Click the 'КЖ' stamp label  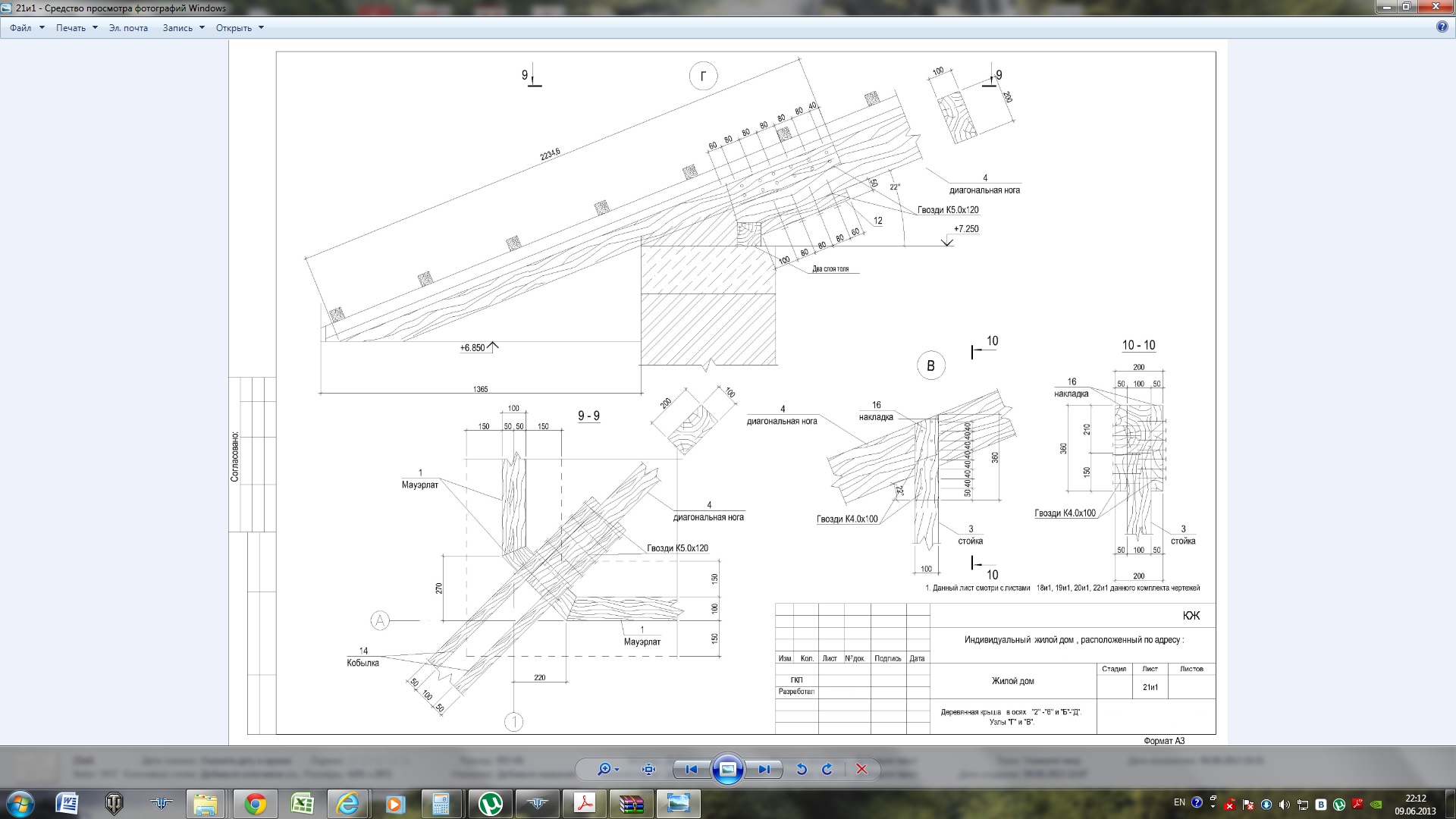tap(1191, 616)
